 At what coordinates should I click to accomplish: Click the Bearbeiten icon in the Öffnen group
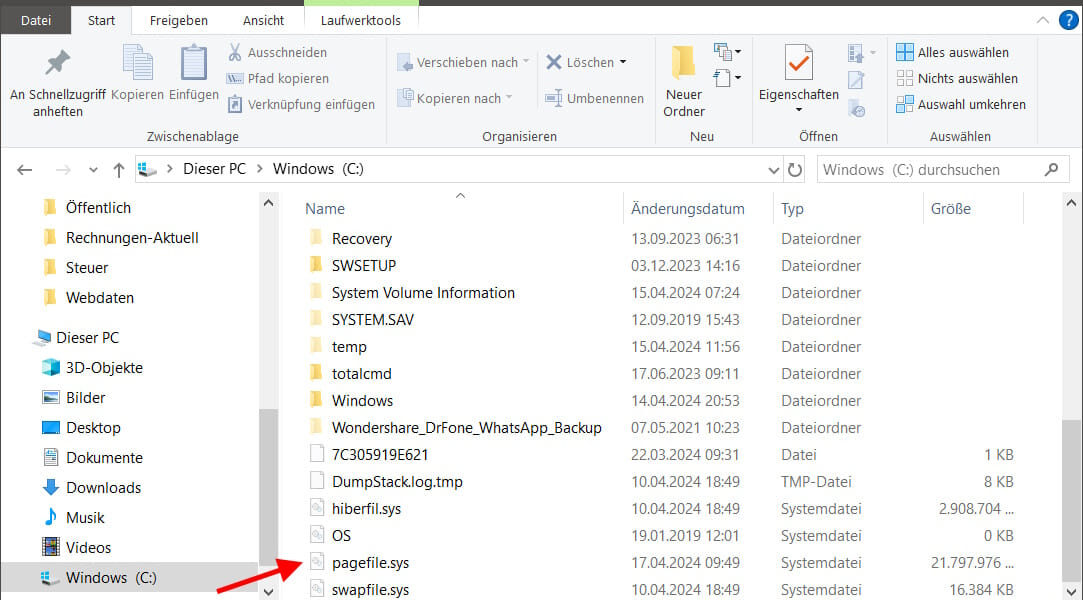(x=856, y=81)
